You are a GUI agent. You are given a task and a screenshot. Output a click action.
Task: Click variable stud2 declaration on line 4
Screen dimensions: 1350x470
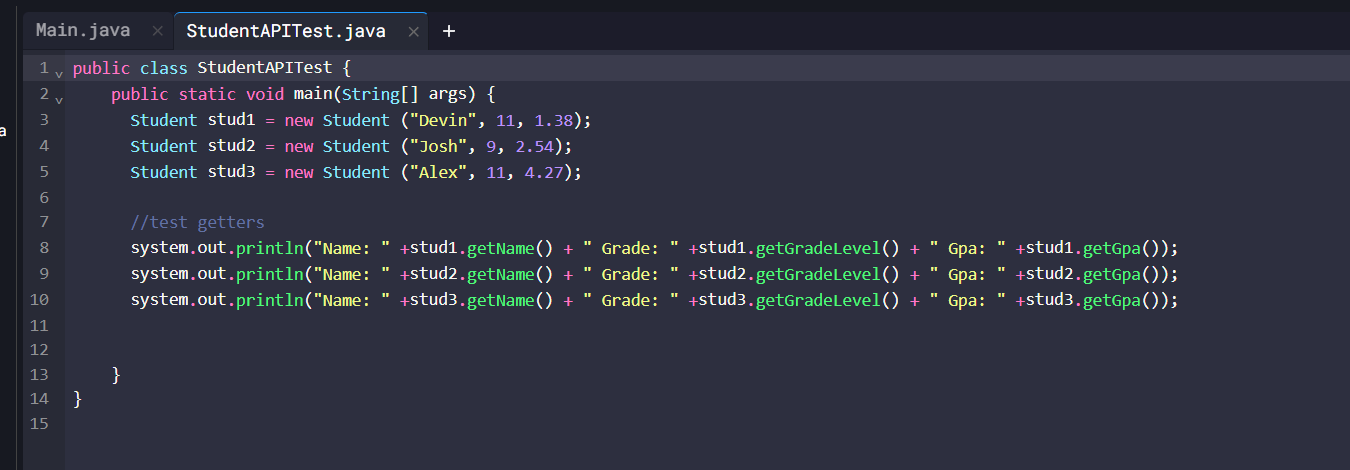(x=231, y=146)
